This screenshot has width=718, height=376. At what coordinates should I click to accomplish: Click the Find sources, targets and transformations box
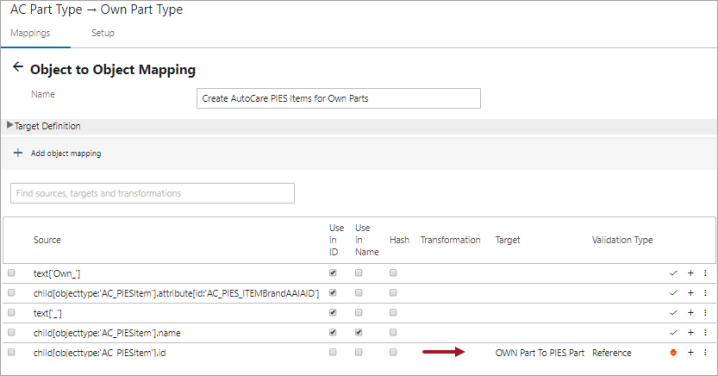152,193
